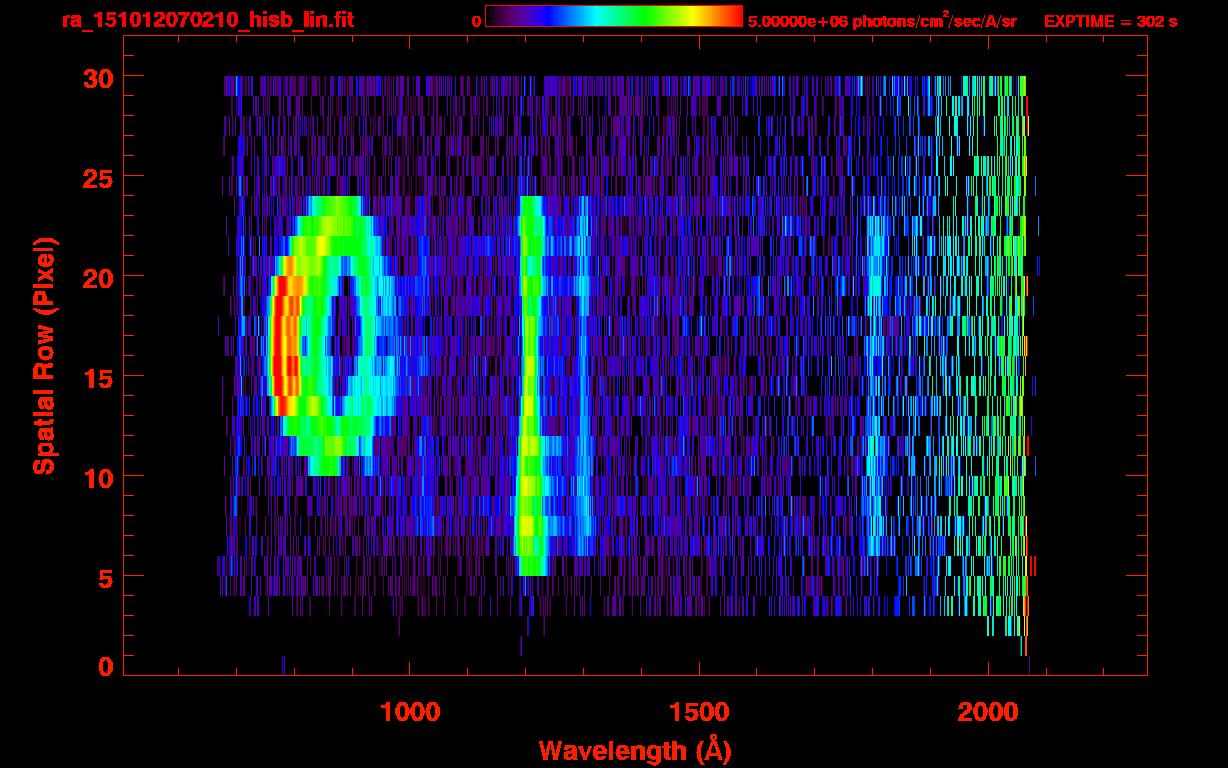
Task: Click the y-axis tick label 30
Action: pos(96,77)
